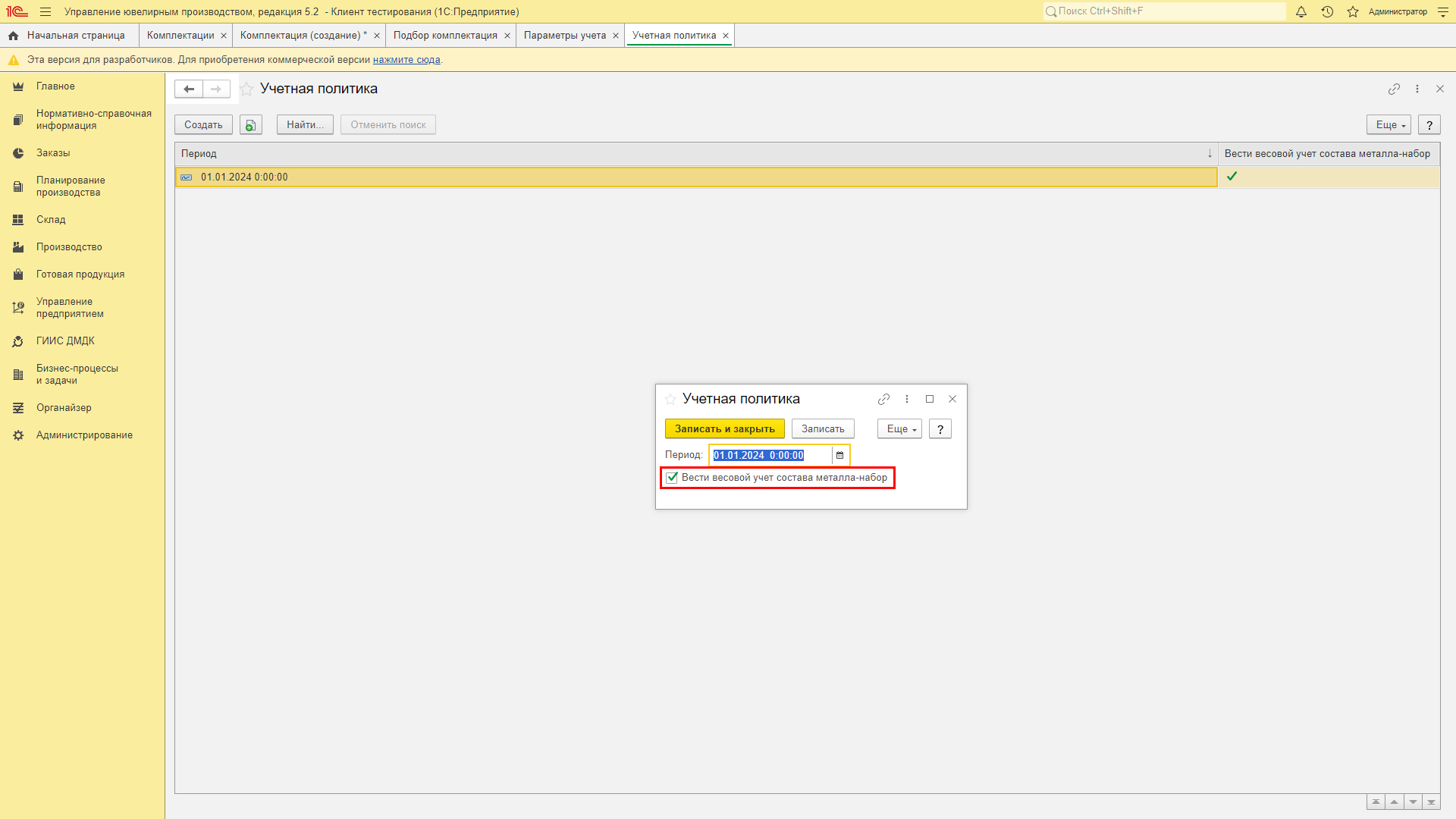Open three-dot menu in the dialog

click(x=907, y=399)
